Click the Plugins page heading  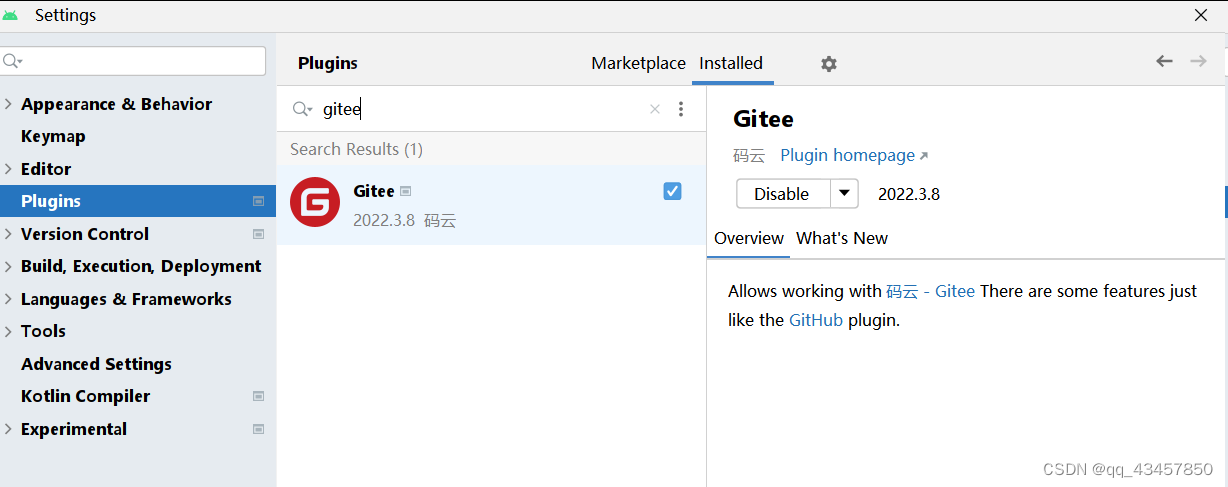tap(328, 63)
